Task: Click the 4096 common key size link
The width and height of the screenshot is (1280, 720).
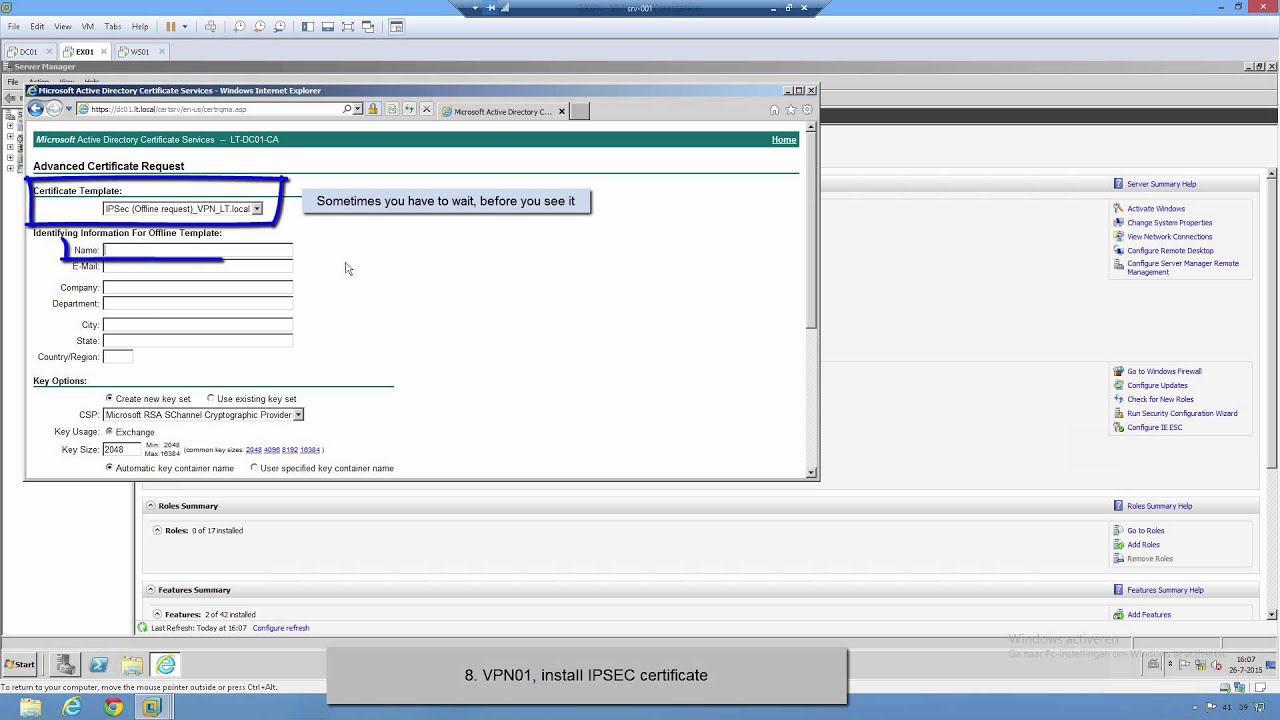Action: pos(271,450)
